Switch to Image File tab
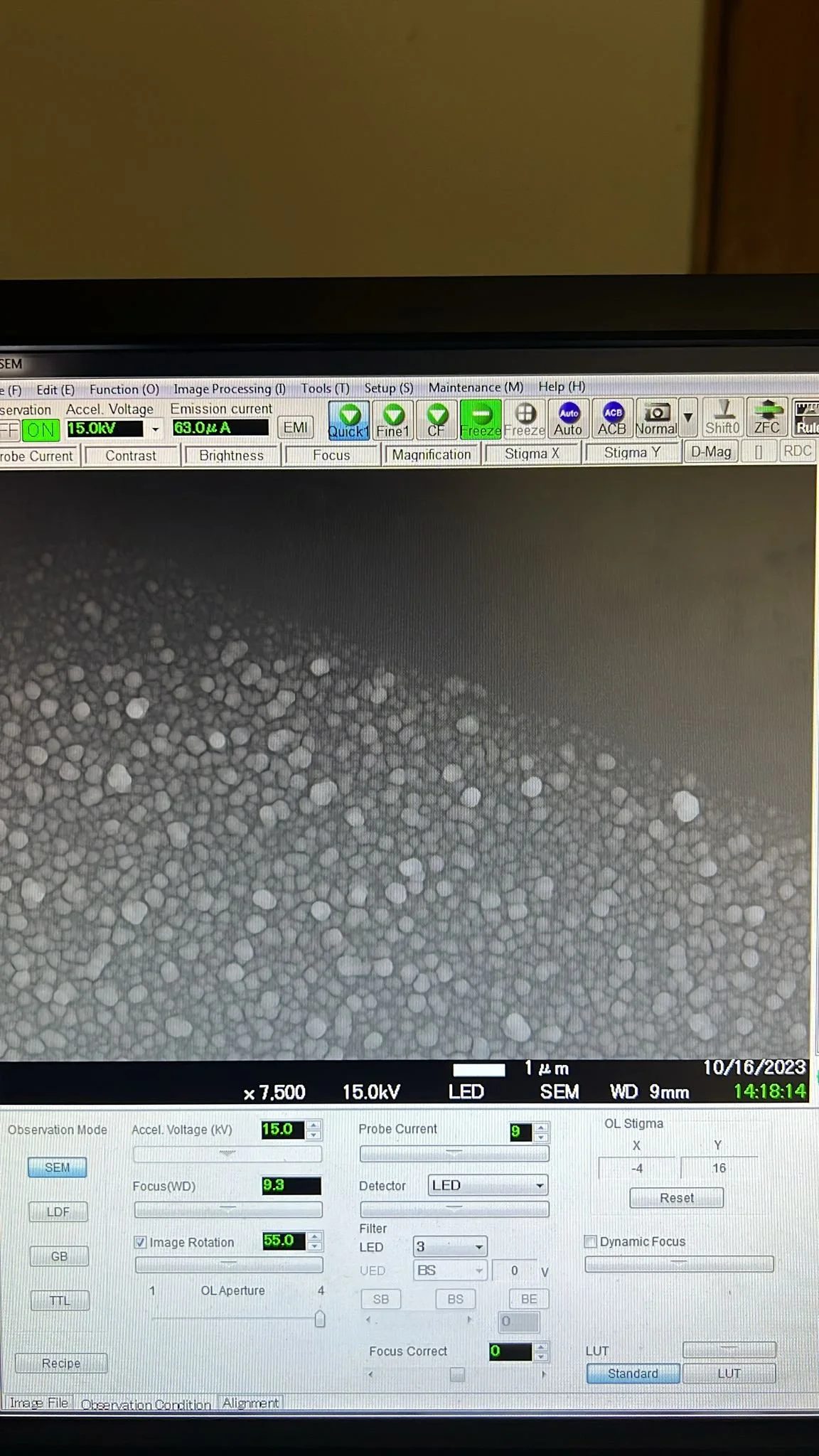The height and width of the screenshot is (1456, 819). point(38,1403)
